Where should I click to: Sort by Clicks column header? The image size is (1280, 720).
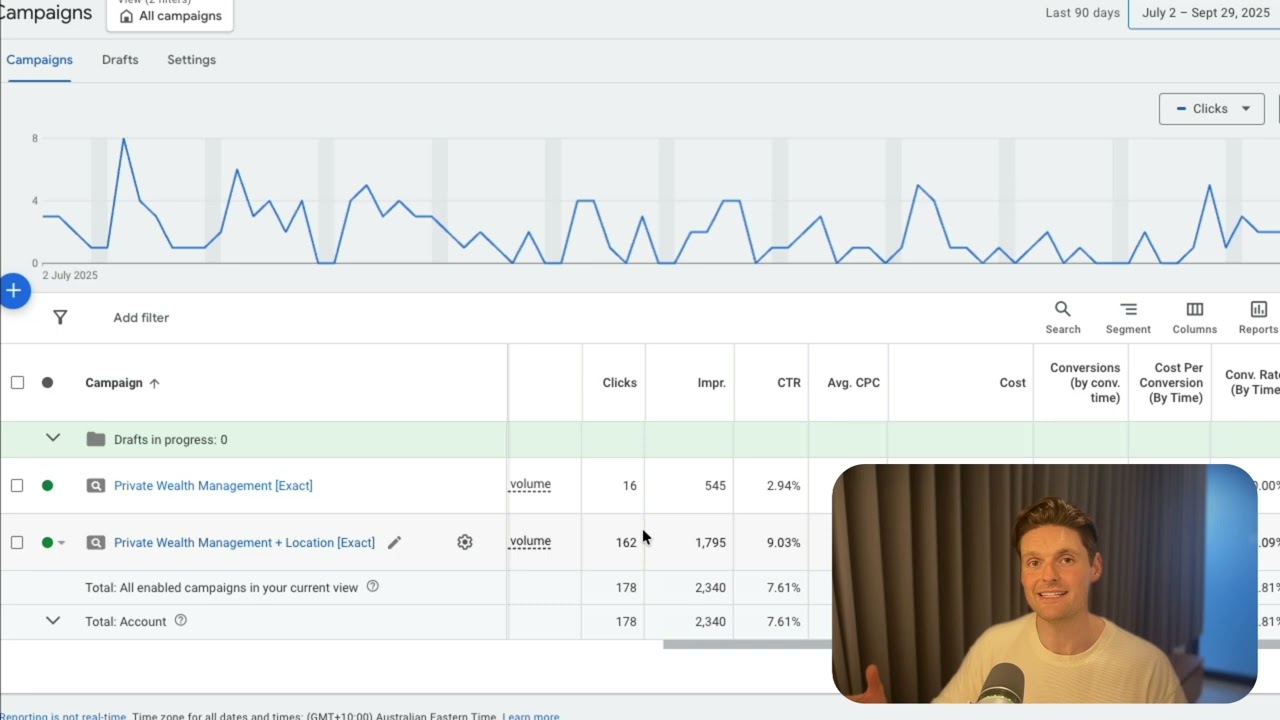[x=619, y=383]
